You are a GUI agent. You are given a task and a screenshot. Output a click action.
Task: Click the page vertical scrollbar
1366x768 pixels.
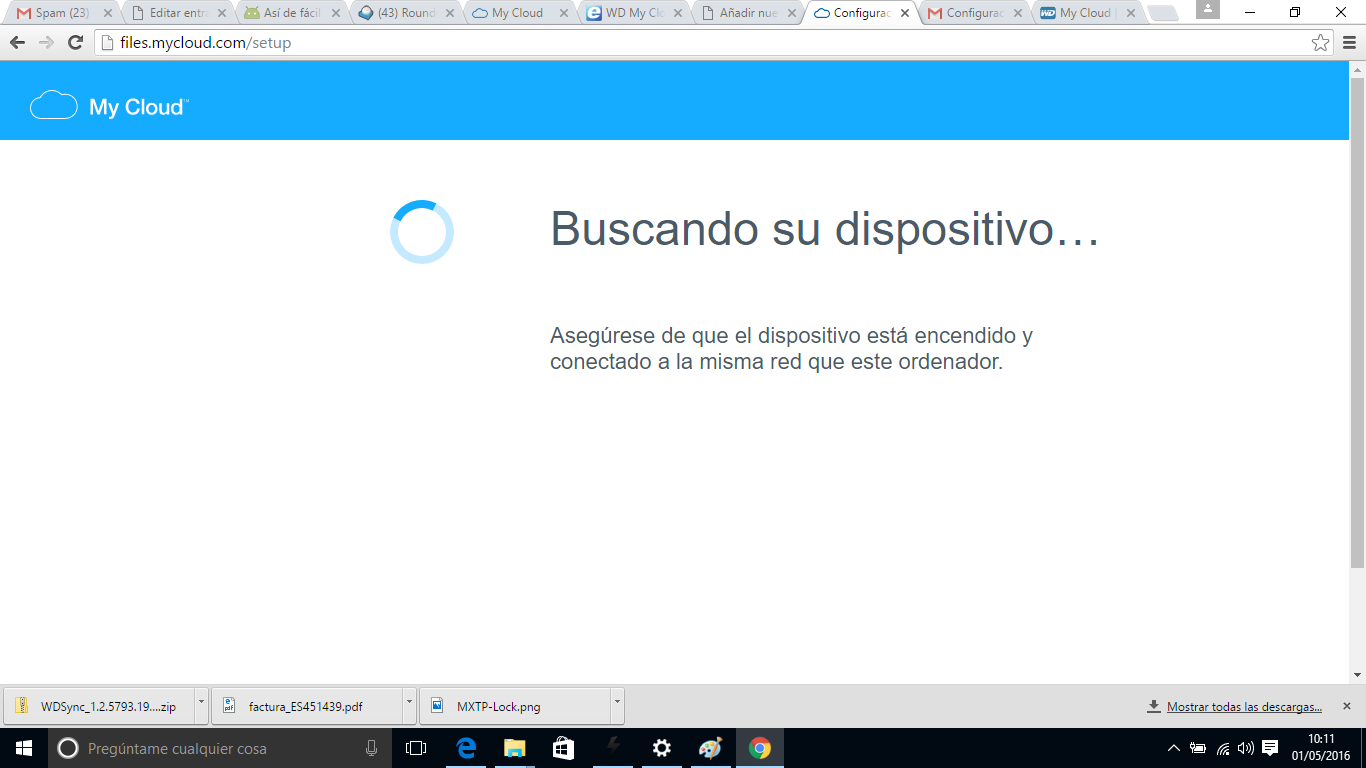[1357, 320]
